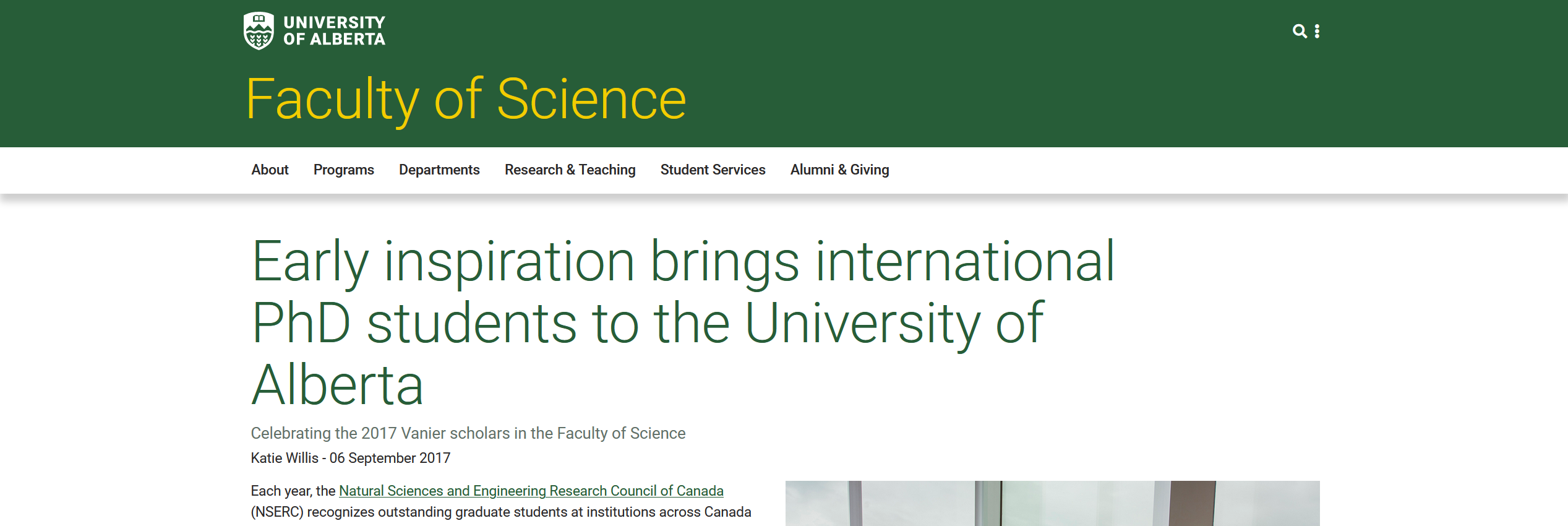Click the University of Alberta wordmark text

click(334, 31)
